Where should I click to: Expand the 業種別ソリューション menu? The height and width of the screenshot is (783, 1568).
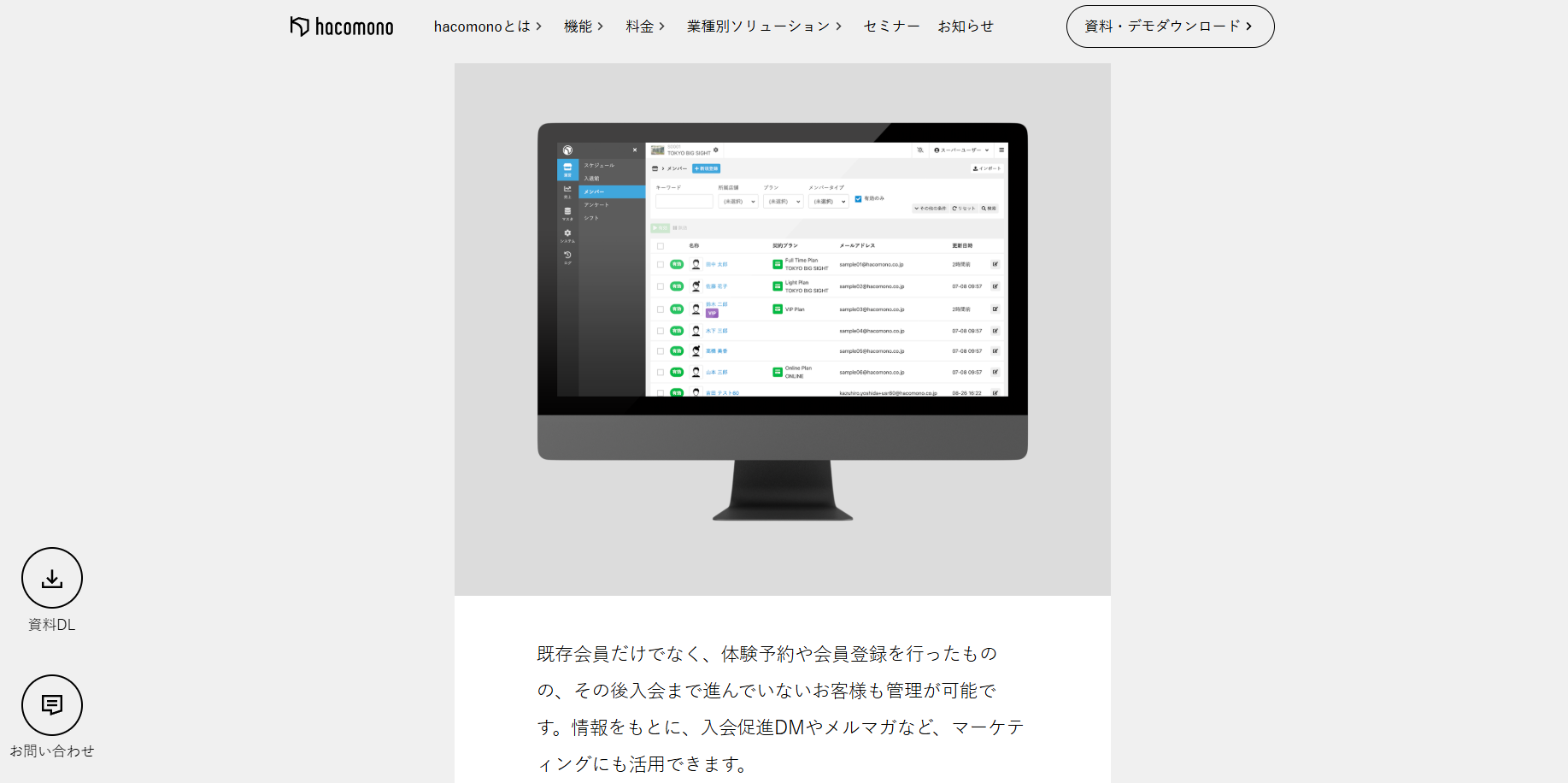click(x=765, y=26)
